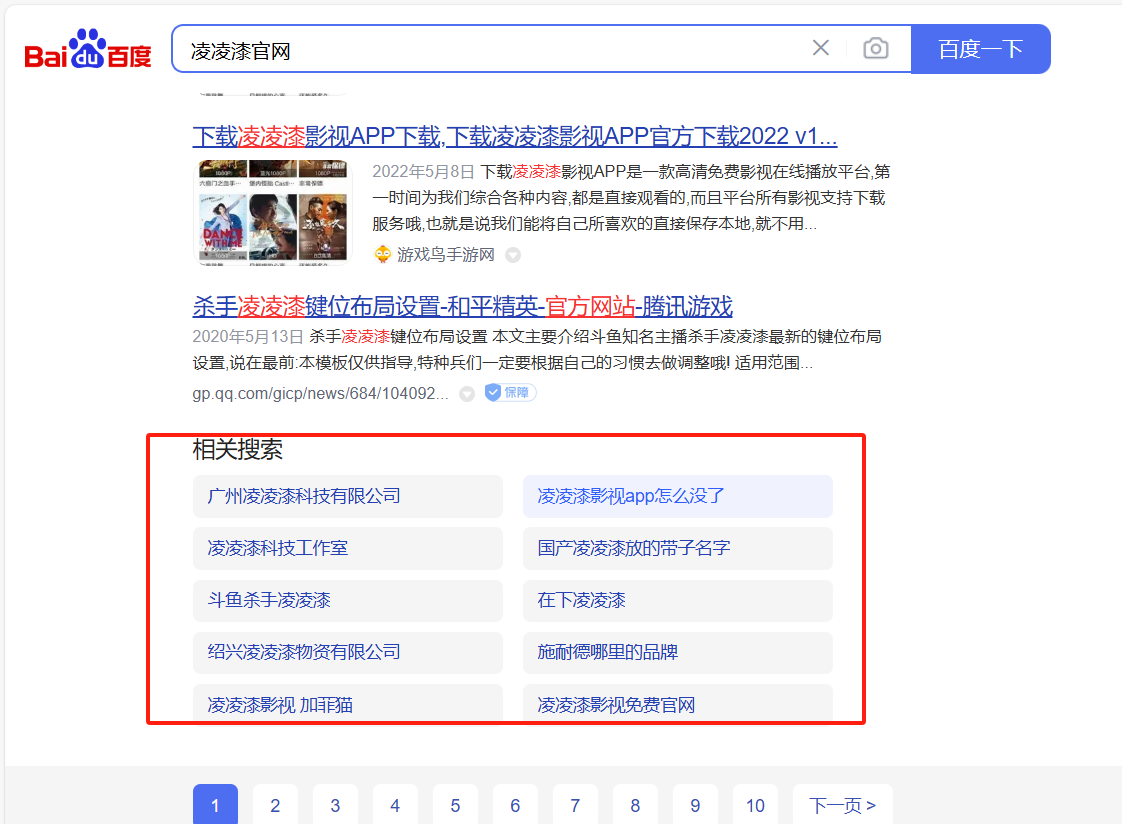This screenshot has height=824, width=1122.
Task: Search related term 凌凌漆影视免费官网
Action: (x=678, y=704)
